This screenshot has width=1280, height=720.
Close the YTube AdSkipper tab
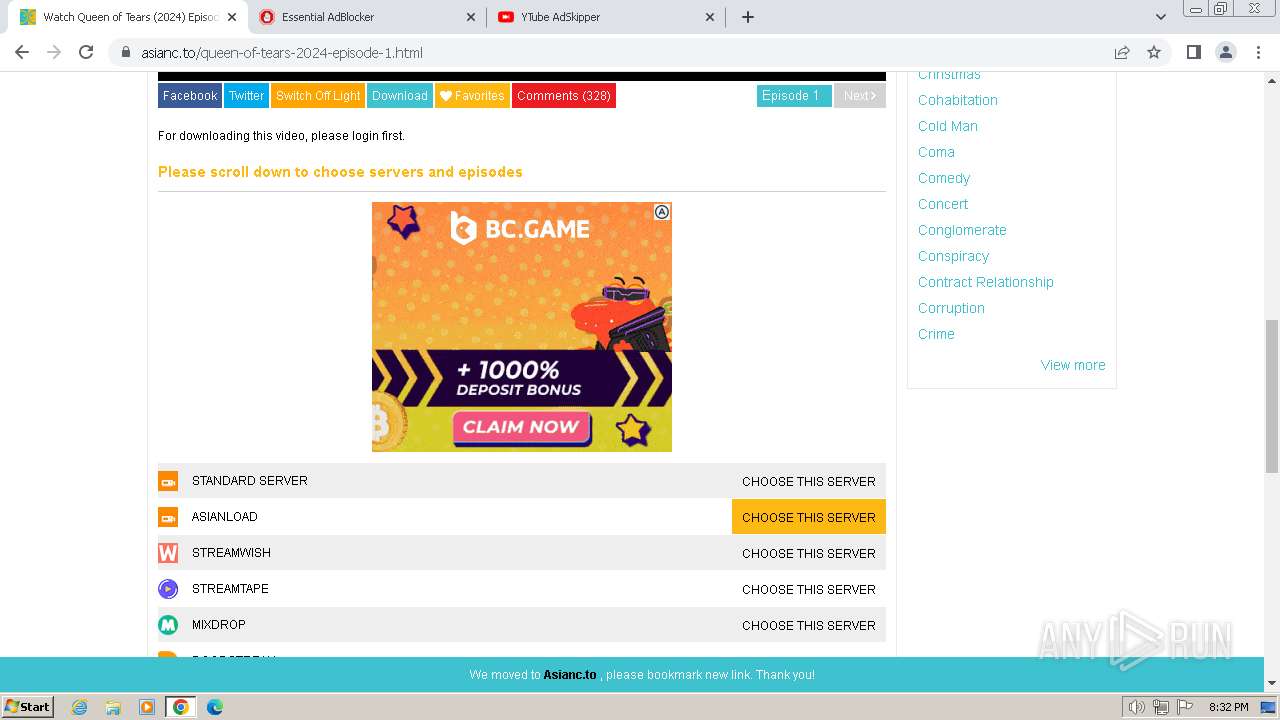(x=710, y=17)
